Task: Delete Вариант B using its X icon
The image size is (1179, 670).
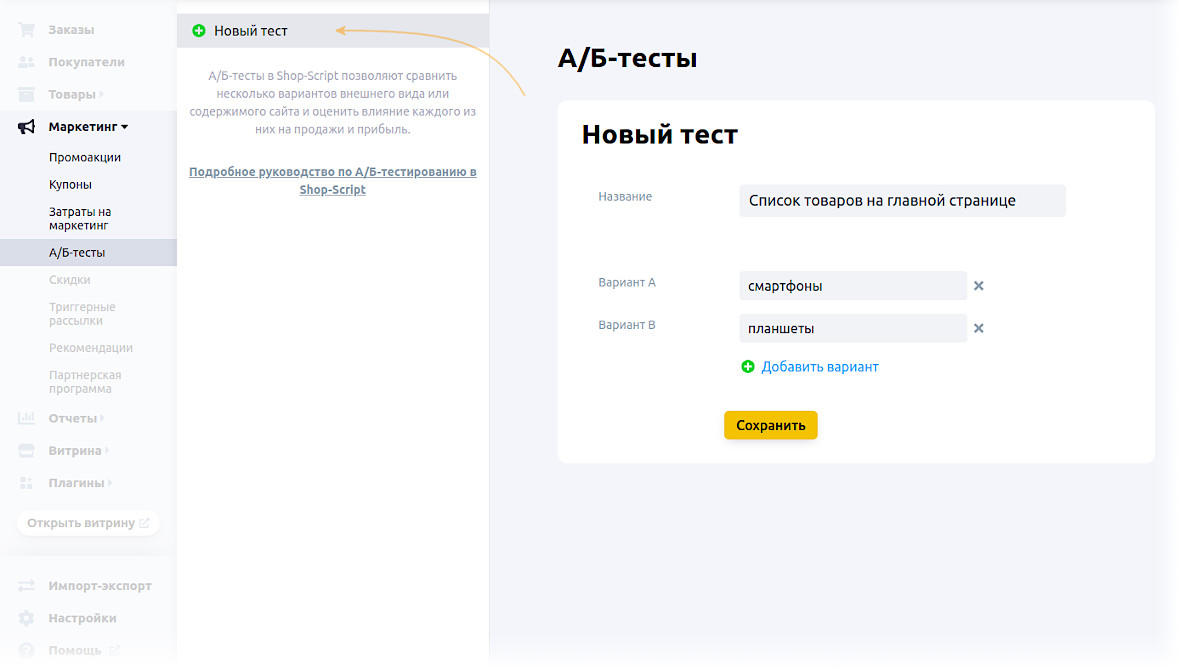Action: coord(979,329)
